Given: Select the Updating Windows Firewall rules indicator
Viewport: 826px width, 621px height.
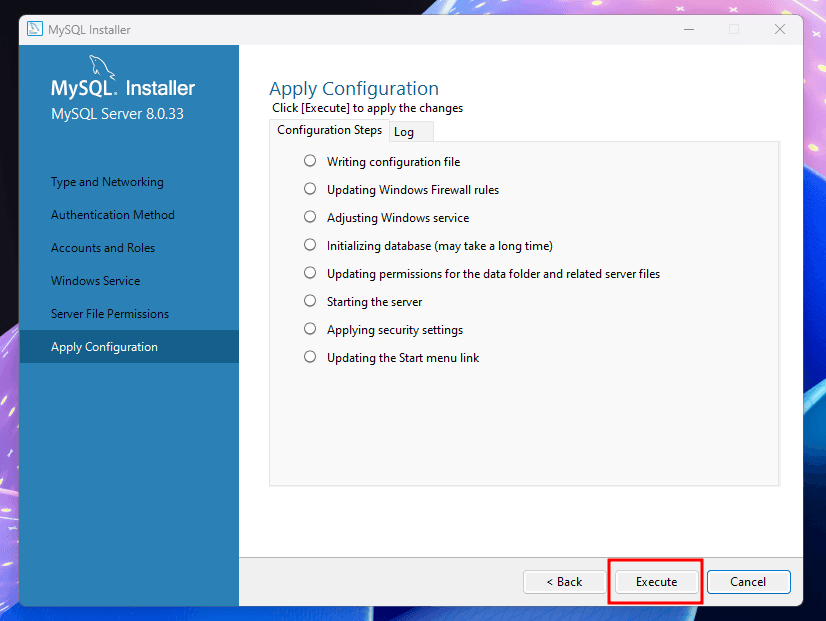Looking at the screenshot, I should (310, 189).
